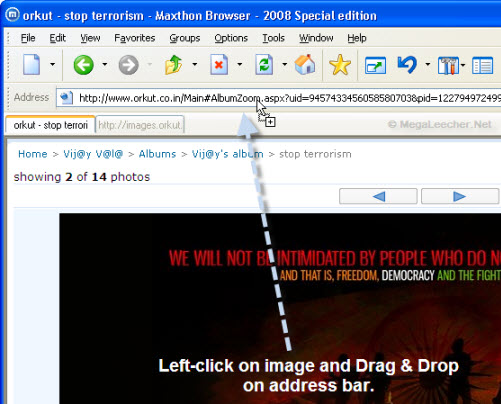Image resolution: width=501 pixels, height=404 pixels.
Task: Switch to the 'orkut - stop terrori' tab
Action: coord(50,125)
